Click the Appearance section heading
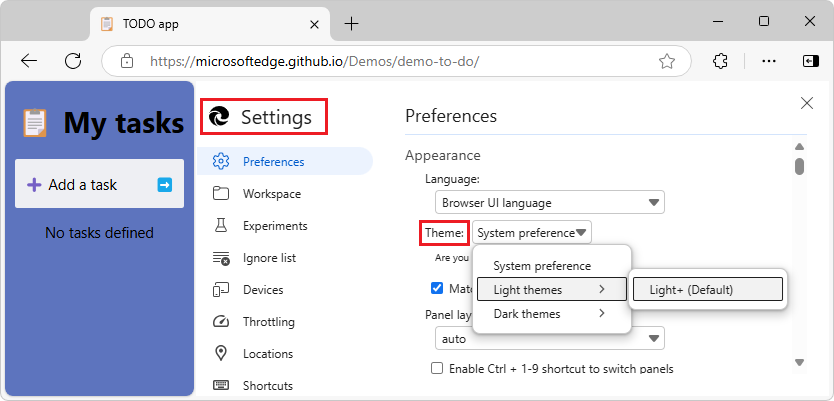Screen dimensions: 834x401 [443, 155]
